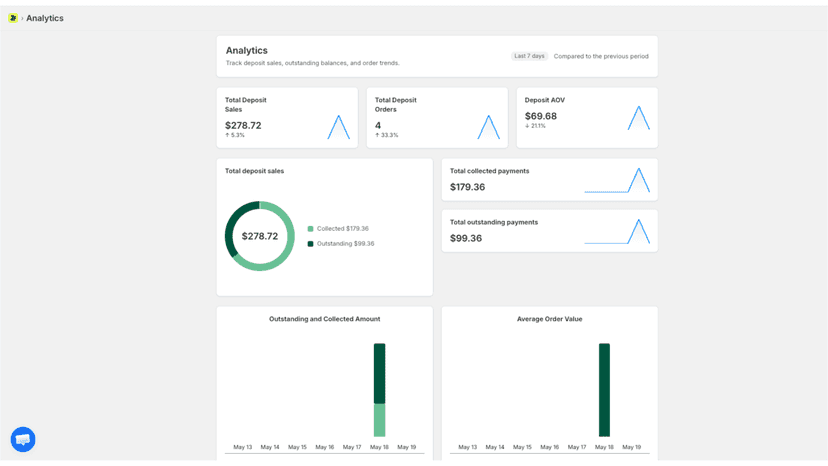828x466 pixels.
Task: Select the Last 7 days date badge
Action: pos(529,56)
